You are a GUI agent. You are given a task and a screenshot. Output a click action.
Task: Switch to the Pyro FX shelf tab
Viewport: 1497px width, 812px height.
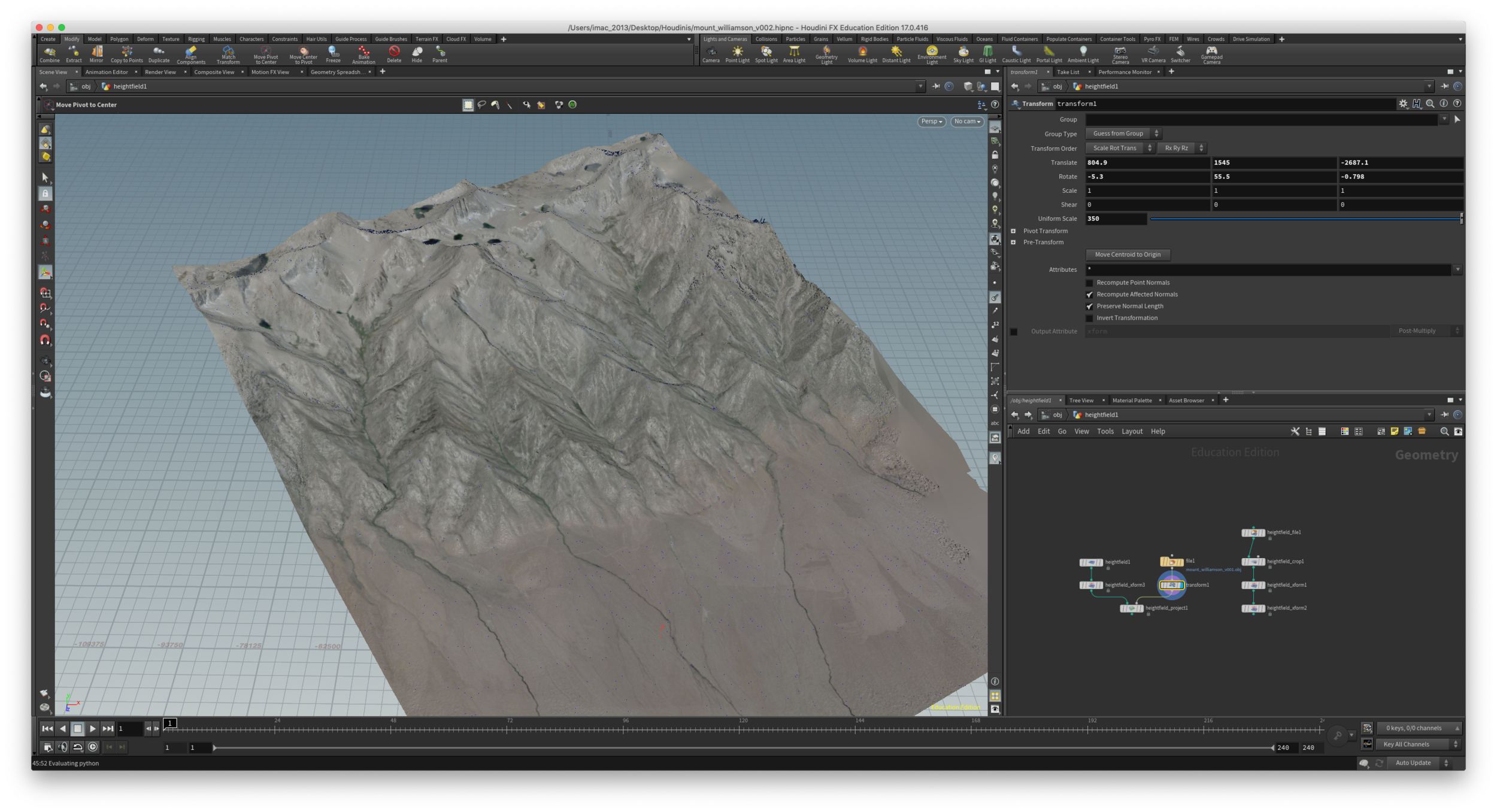click(1151, 39)
